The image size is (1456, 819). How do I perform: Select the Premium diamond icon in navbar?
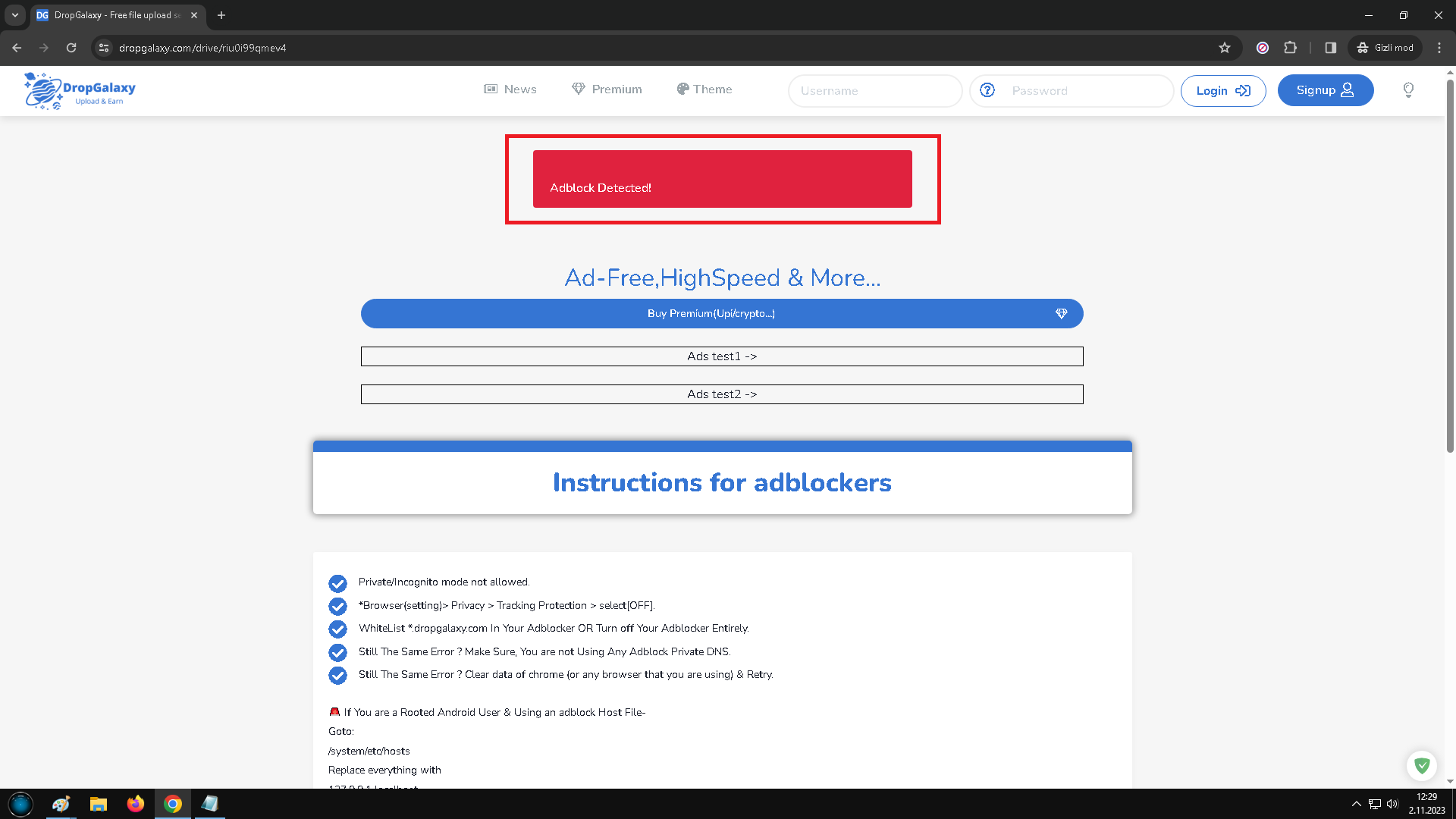click(x=579, y=89)
